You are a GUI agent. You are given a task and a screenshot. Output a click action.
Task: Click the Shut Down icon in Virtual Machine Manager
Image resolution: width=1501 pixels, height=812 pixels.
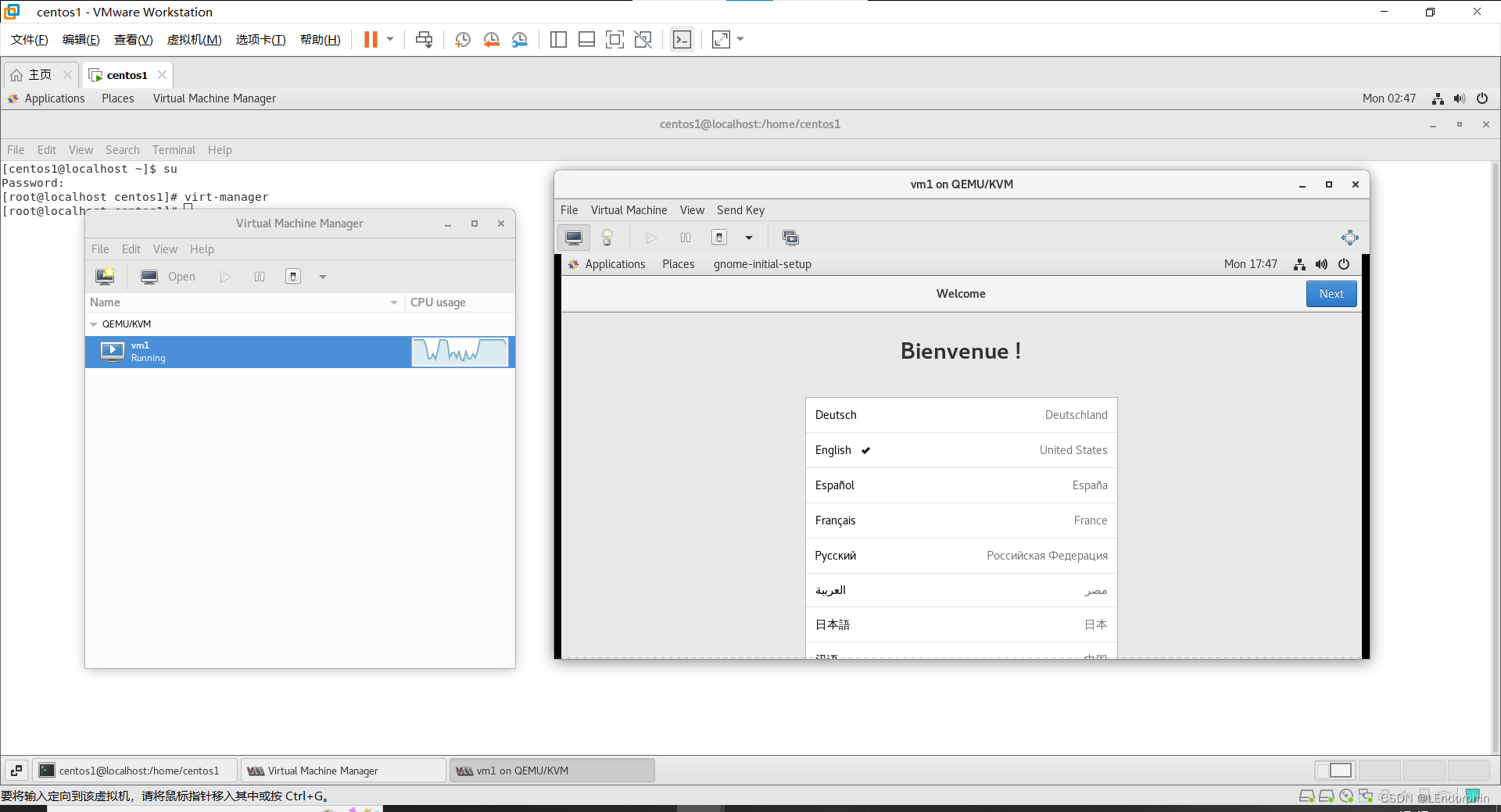[x=293, y=277]
